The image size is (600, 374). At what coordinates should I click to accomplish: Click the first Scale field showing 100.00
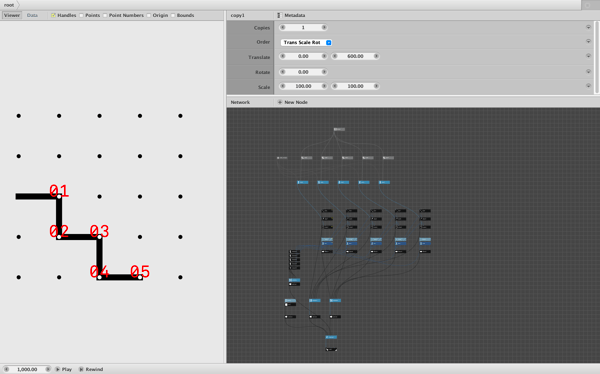tap(303, 86)
